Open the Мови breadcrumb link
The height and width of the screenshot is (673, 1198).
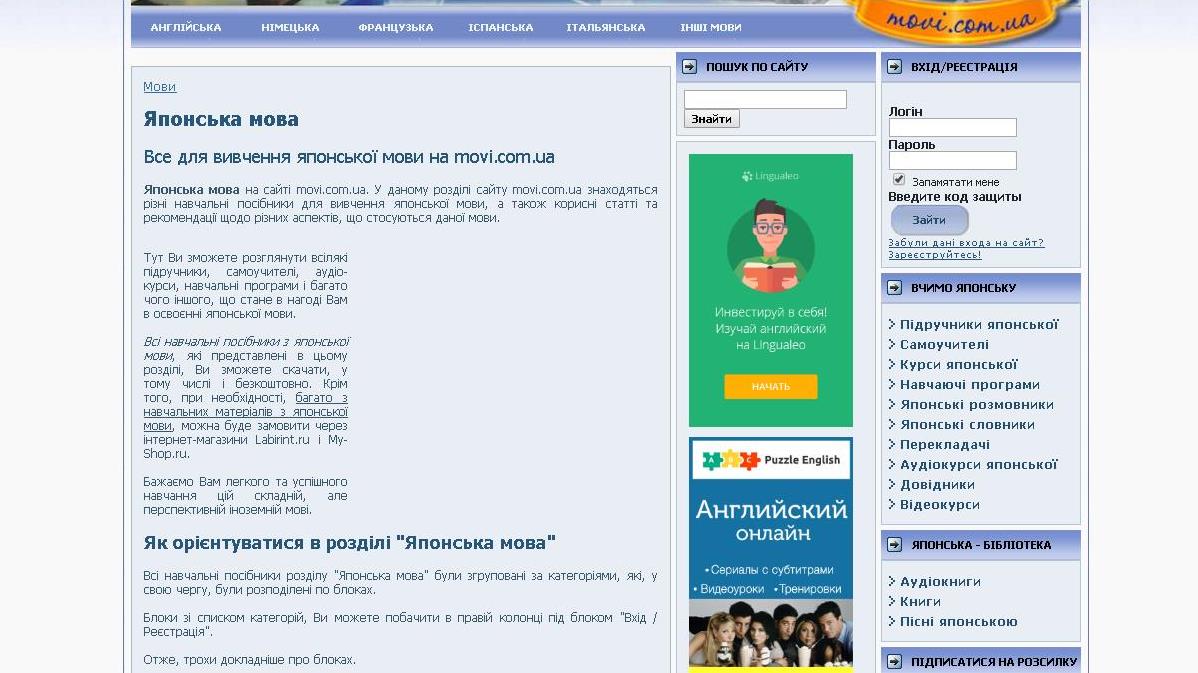(159, 87)
